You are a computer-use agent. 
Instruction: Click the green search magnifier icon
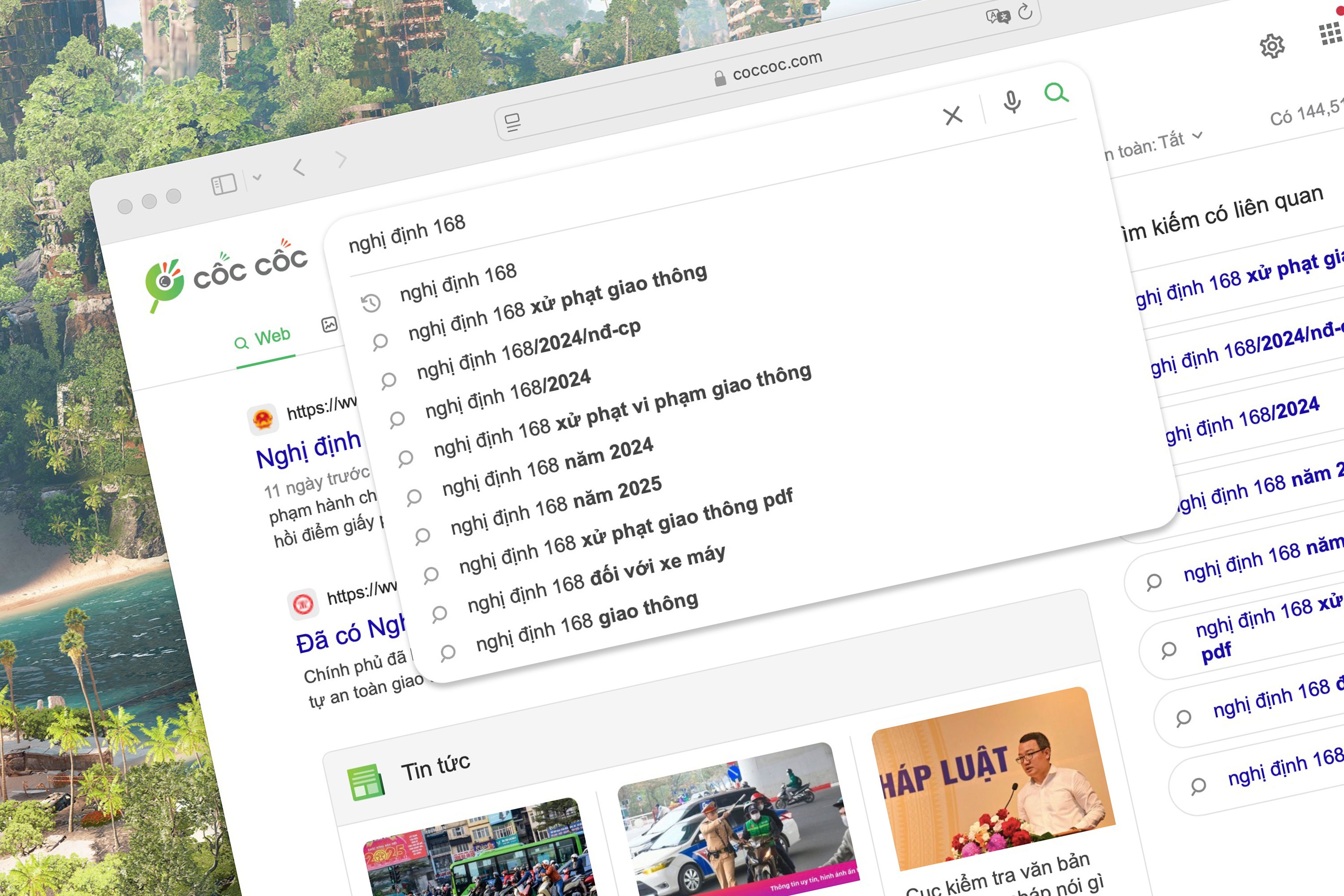coord(1056,92)
